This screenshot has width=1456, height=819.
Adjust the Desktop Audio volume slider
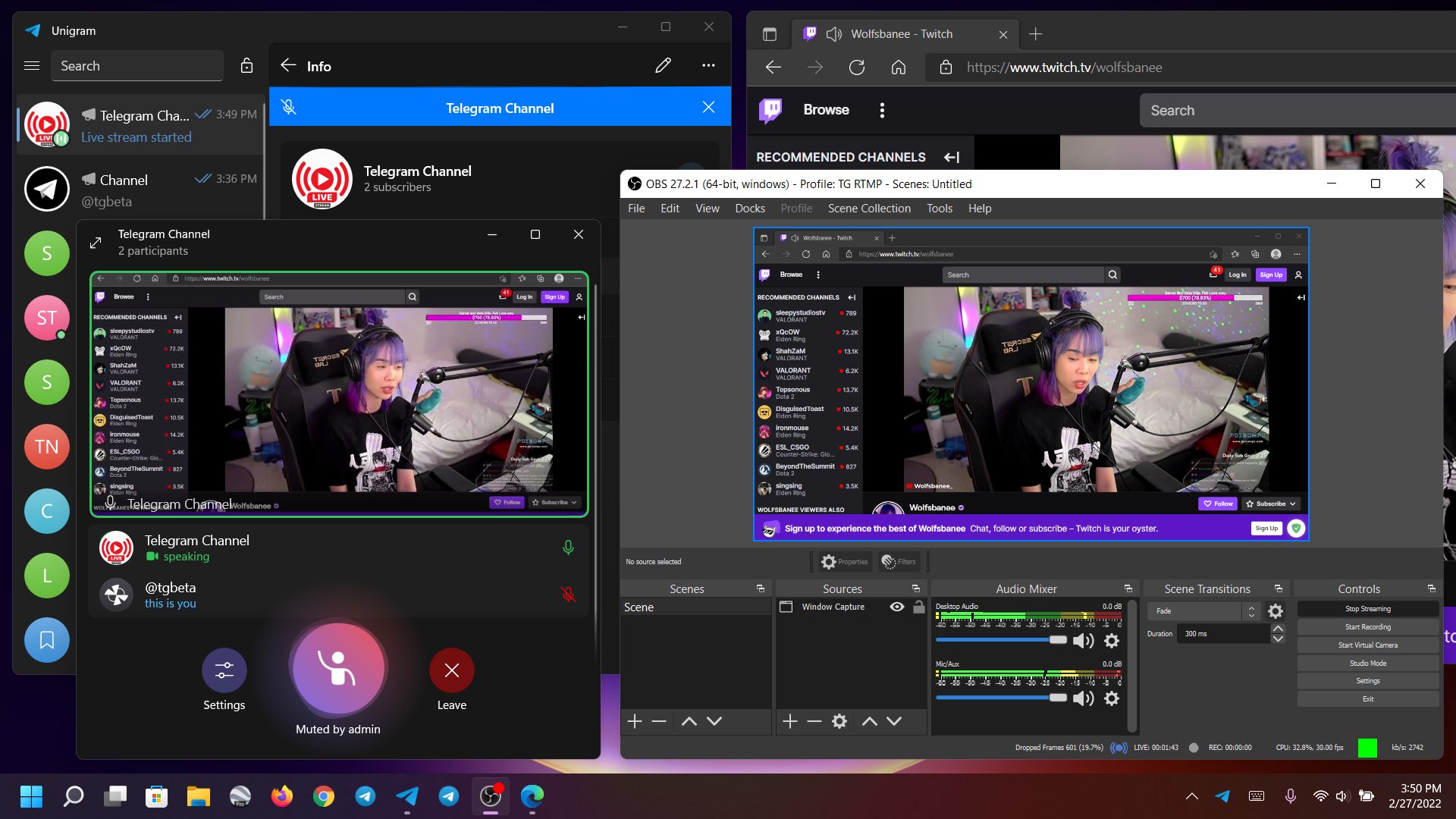1057,640
